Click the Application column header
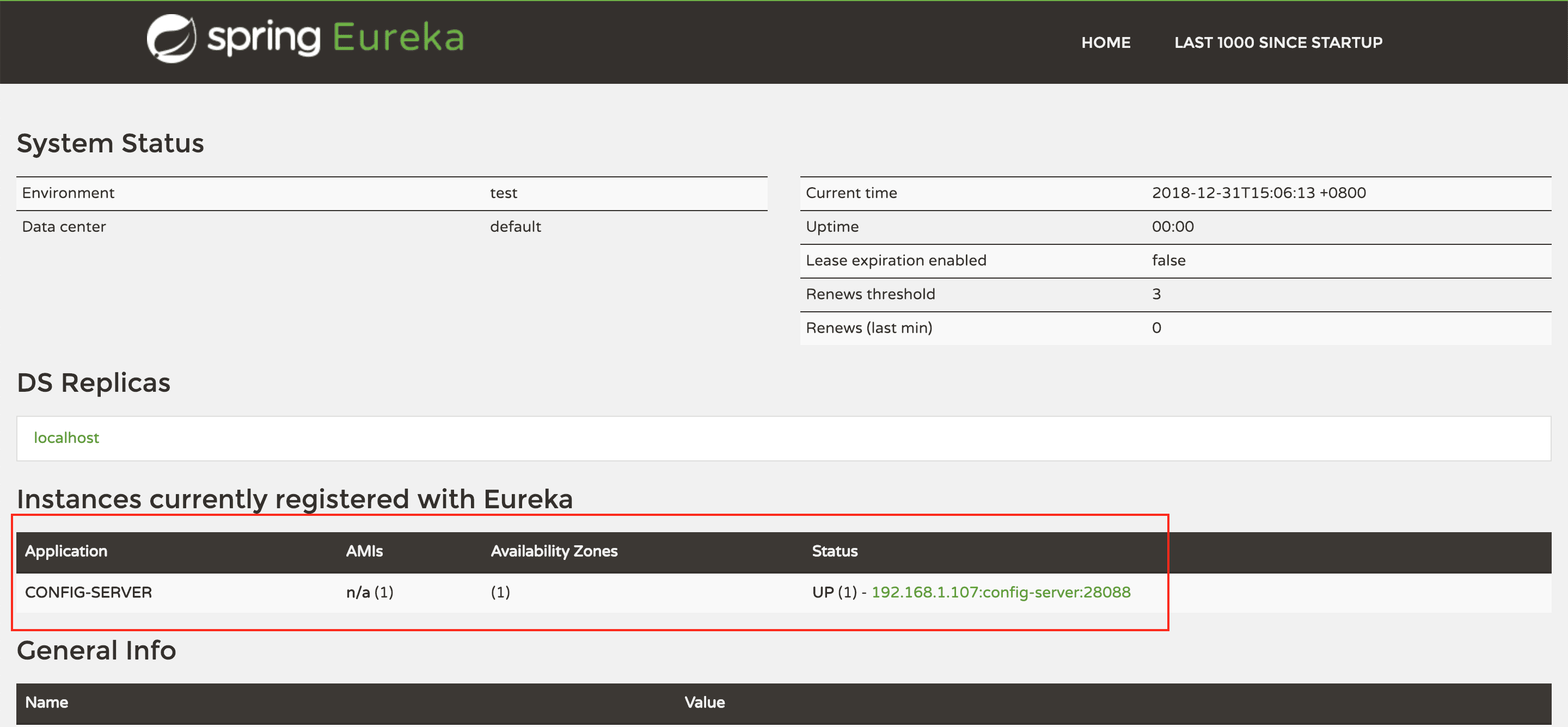 [66, 551]
